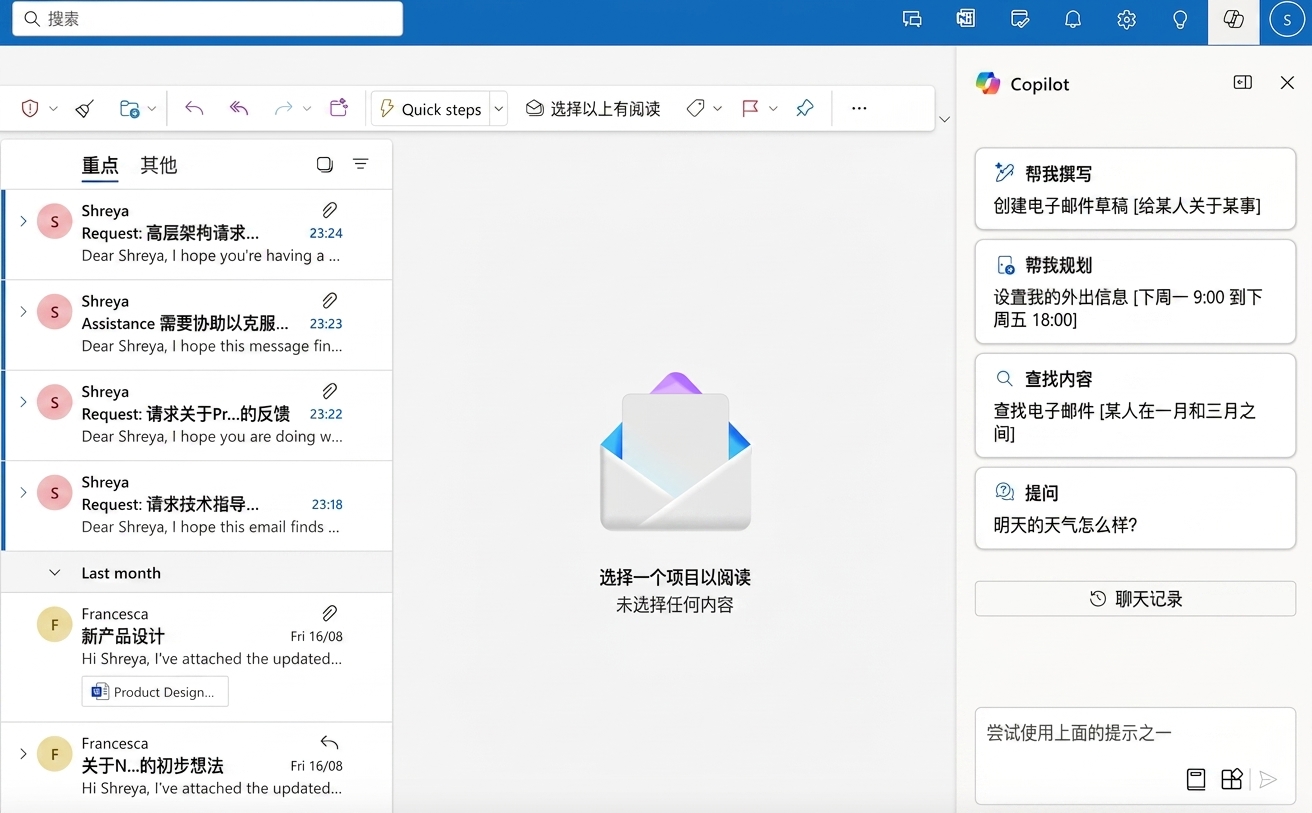Open the Filter icon in message list

pyautogui.click(x=361, y=164)
